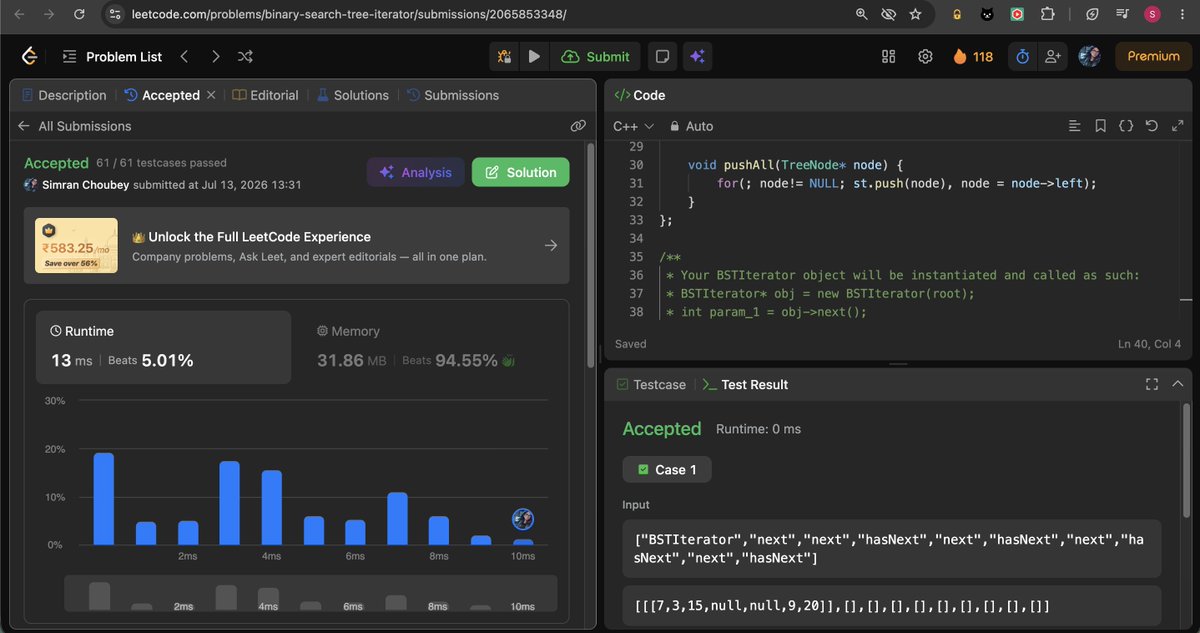Open the layout grid icon

click(888, 57)
